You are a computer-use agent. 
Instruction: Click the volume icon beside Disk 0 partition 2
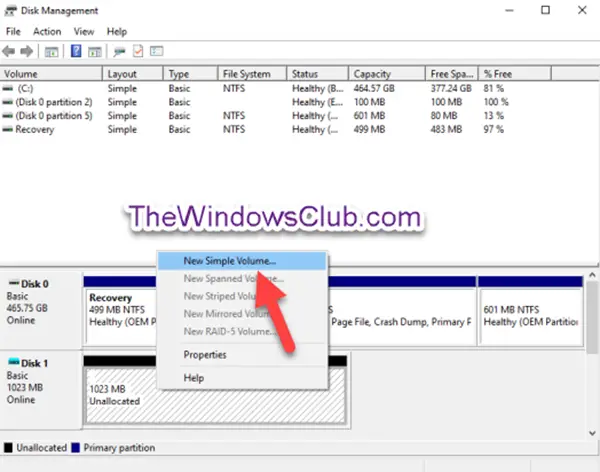[8, 102]
